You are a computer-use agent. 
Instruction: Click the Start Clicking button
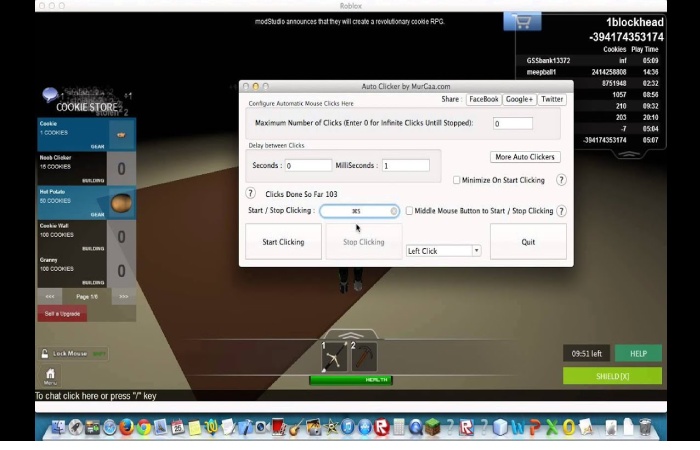(283, 242)
